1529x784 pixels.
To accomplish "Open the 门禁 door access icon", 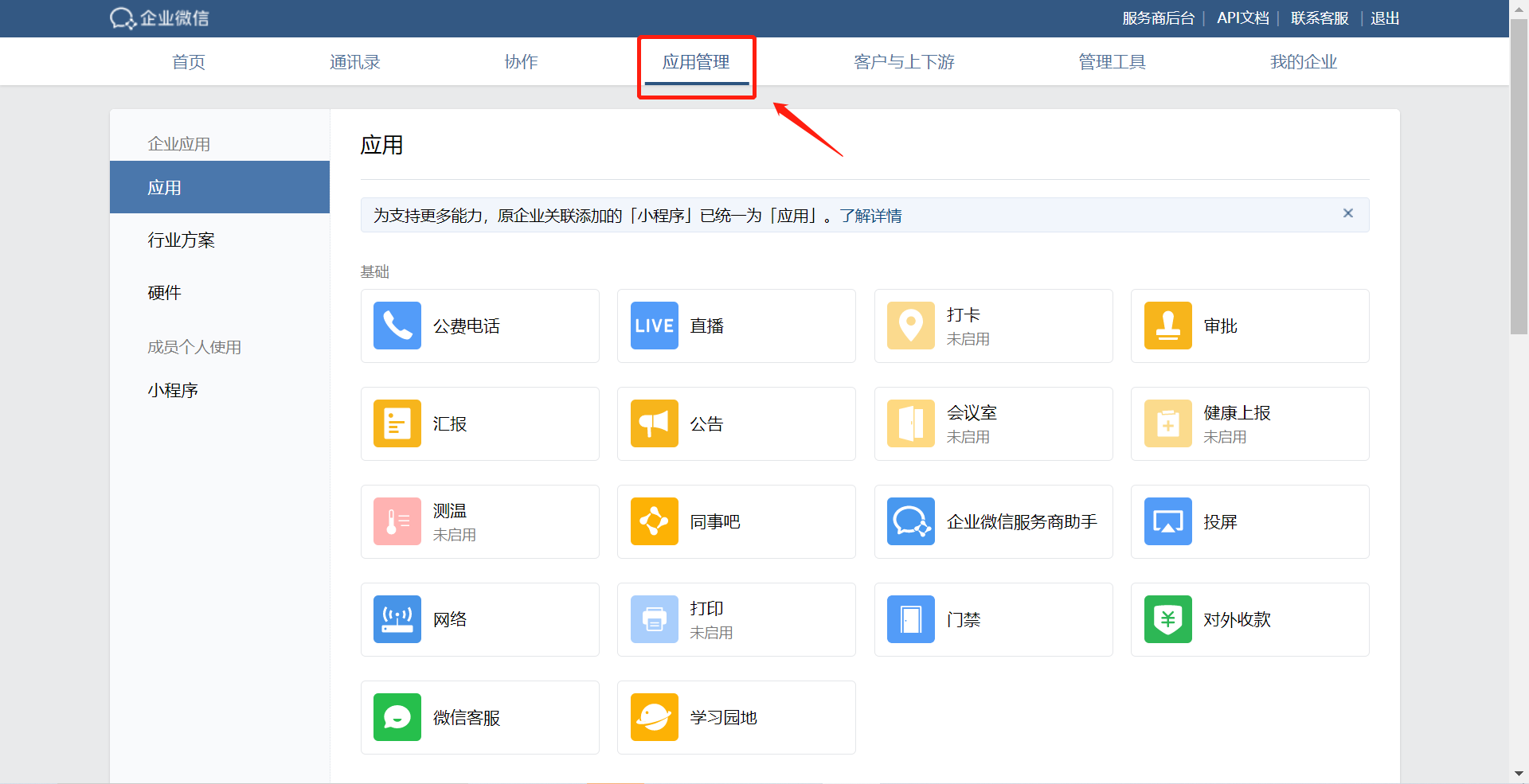I will click(x=910, y=619).
